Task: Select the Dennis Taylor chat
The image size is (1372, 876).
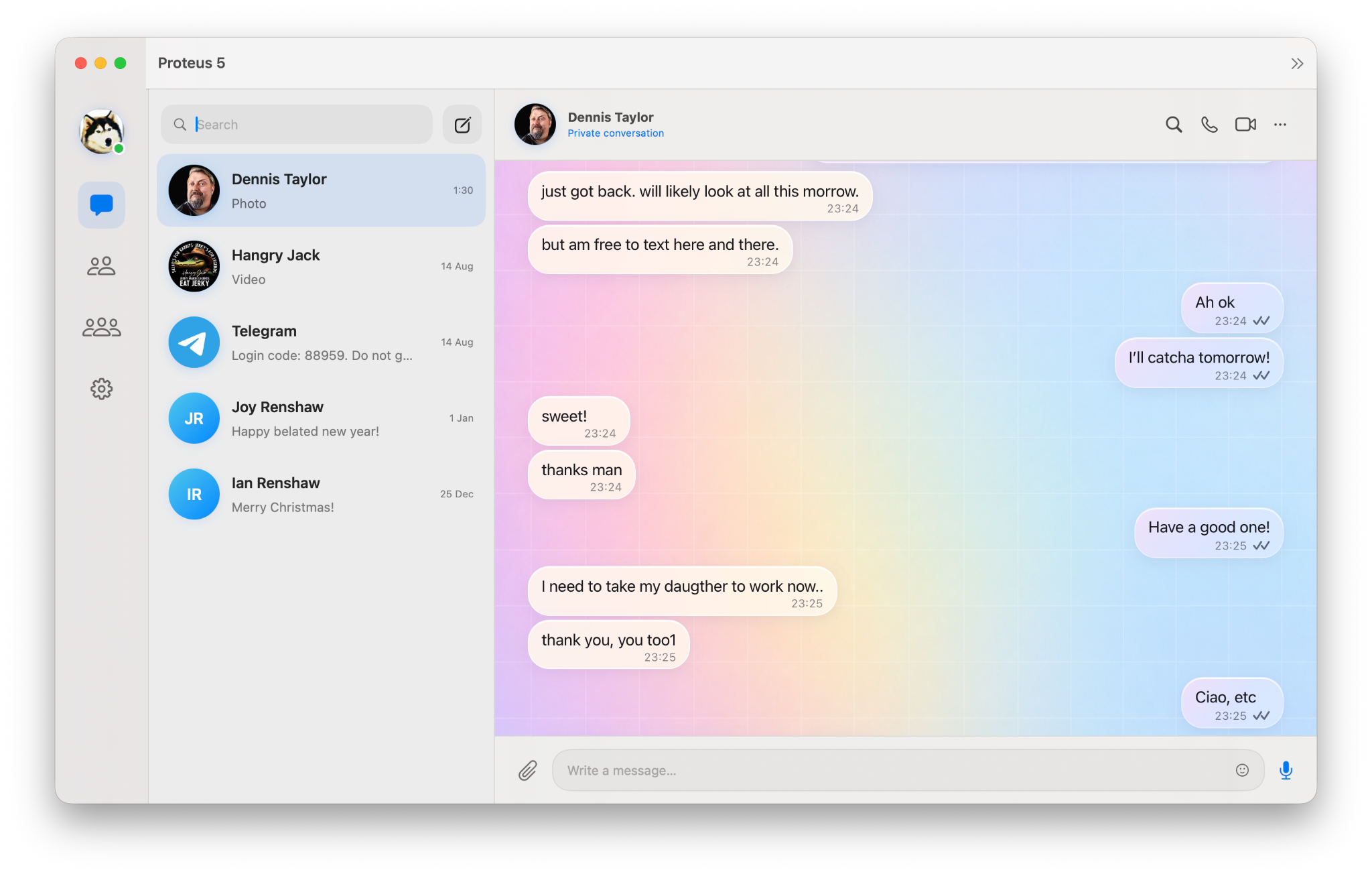Action: 321,190
